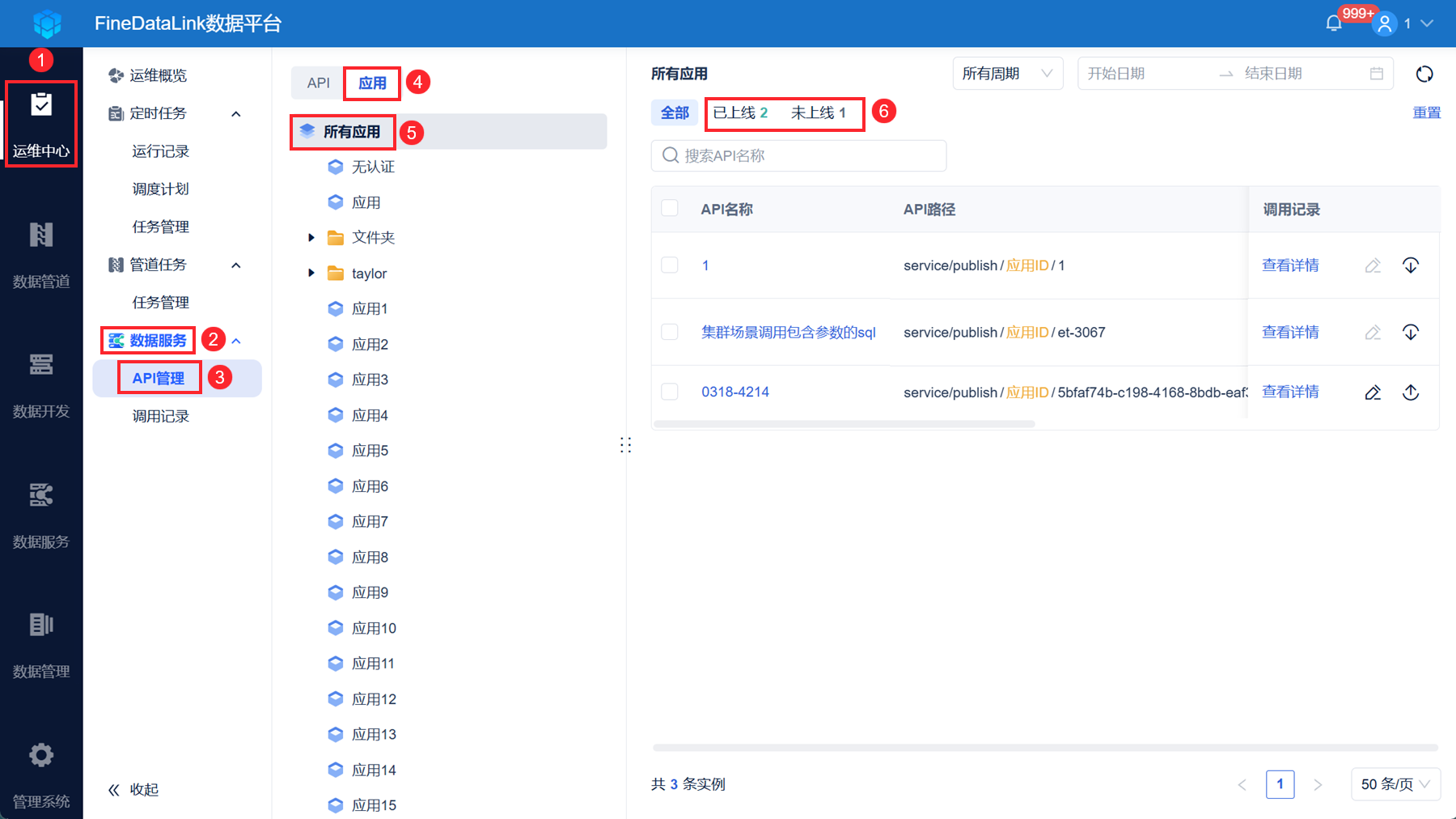Viewport: 1456px width, 819px height.
Task: Edit the 0318-4214 API with pencil icon
Action: pos(1373,393)
